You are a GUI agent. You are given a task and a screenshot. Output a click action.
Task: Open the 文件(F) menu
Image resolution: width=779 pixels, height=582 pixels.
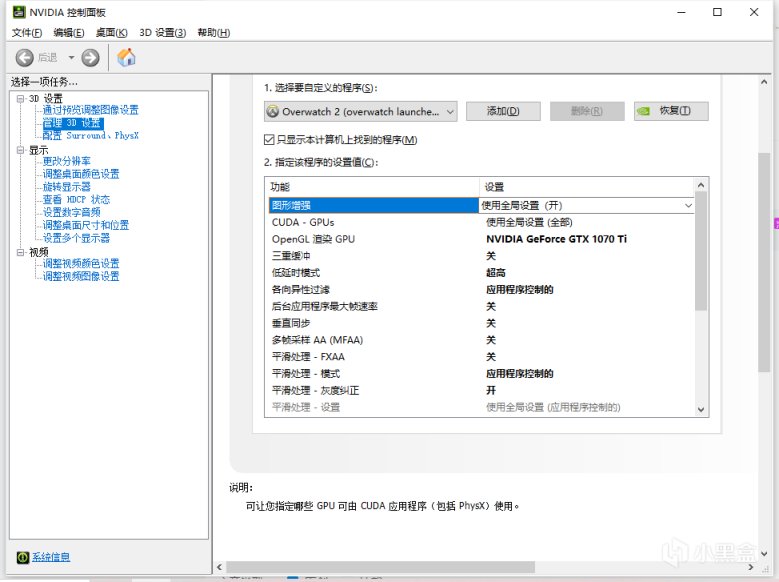[x=27, y=33]
